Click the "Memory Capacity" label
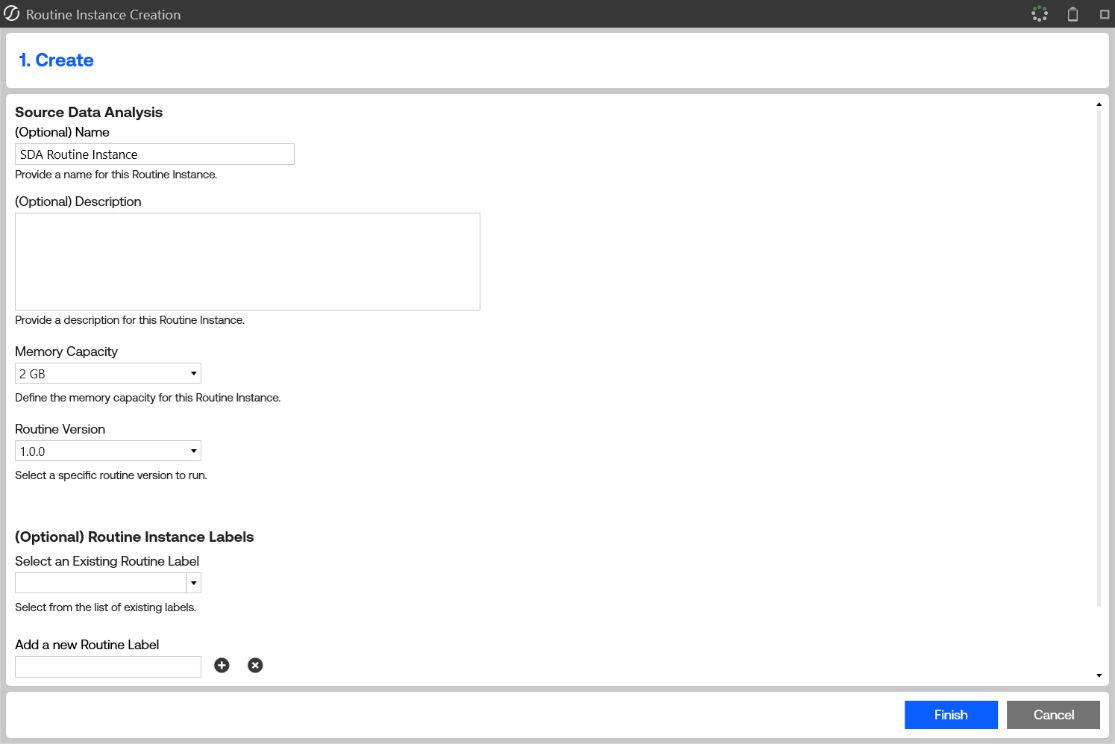 coord(66,351)
